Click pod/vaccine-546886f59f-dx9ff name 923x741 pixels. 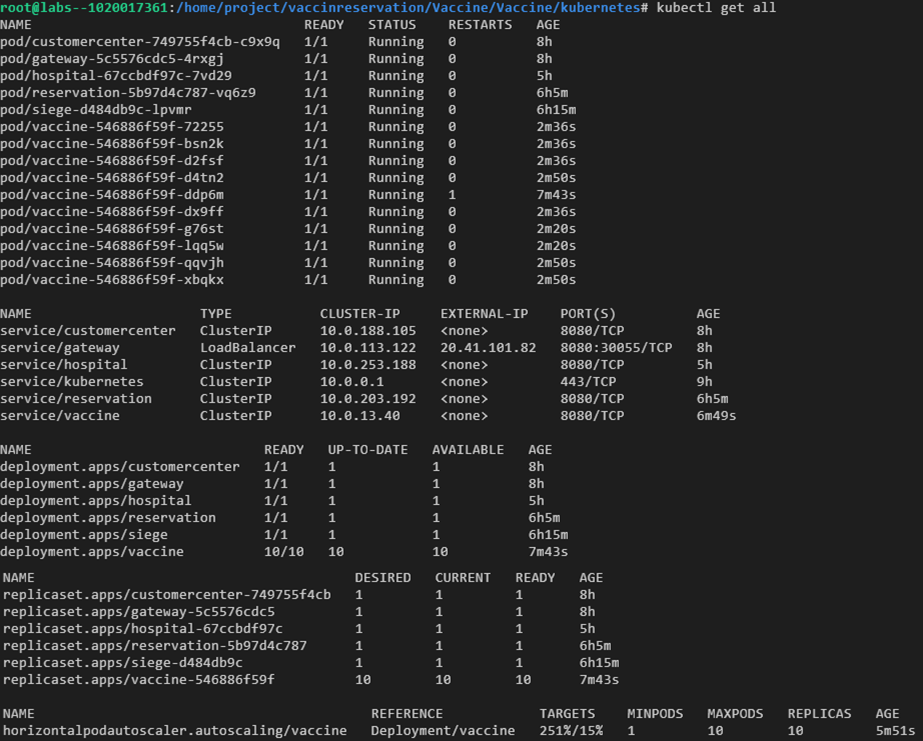point(112,212)
